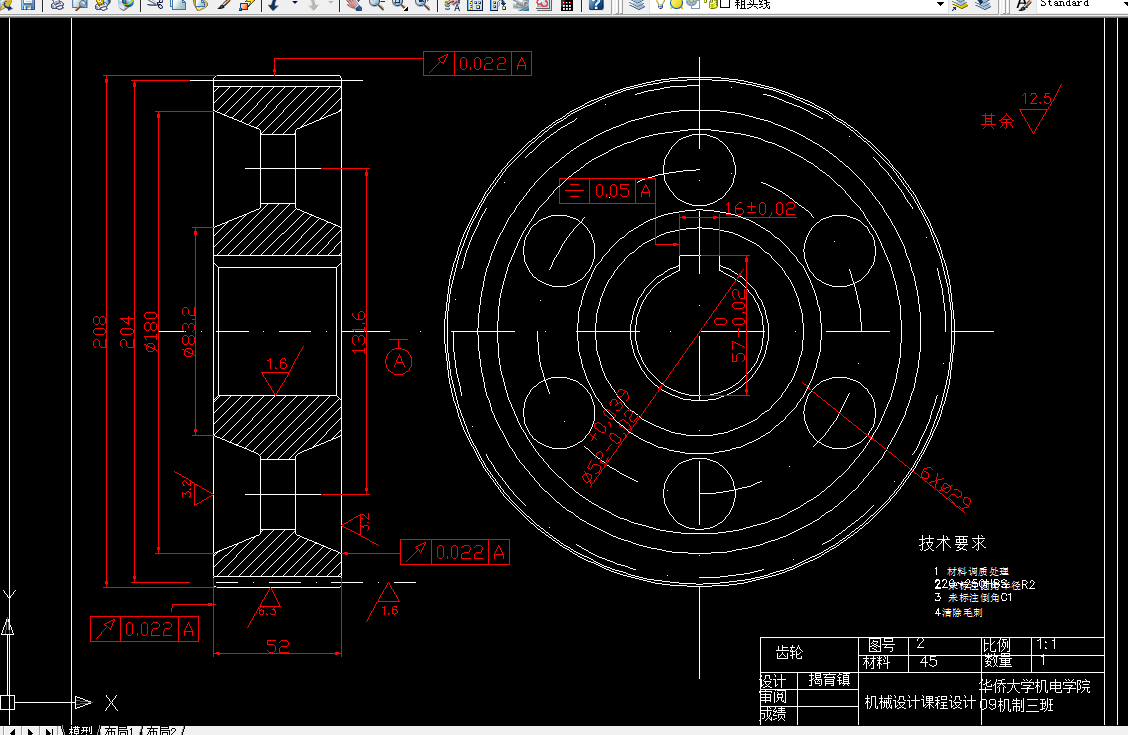The image size is (1128, 735).
Task: Select the ø180 diameter dimension
Action: point(150,332)
